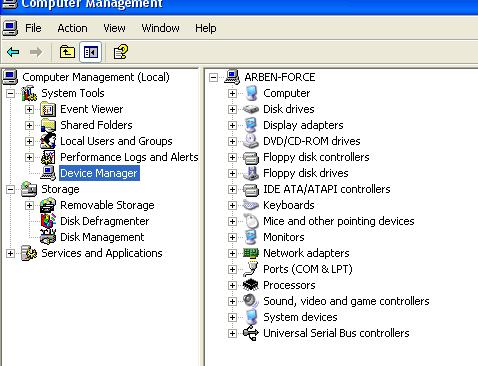This screenshot has height=366, width=478.
Task: Open the Action menu
Action: pyautogui.click(x=72, y=28)
